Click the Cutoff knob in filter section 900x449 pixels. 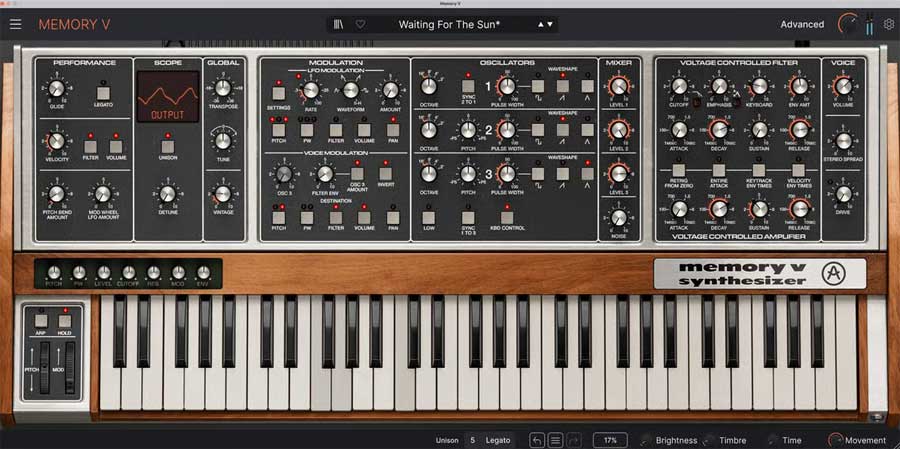(x=680, y=86)
